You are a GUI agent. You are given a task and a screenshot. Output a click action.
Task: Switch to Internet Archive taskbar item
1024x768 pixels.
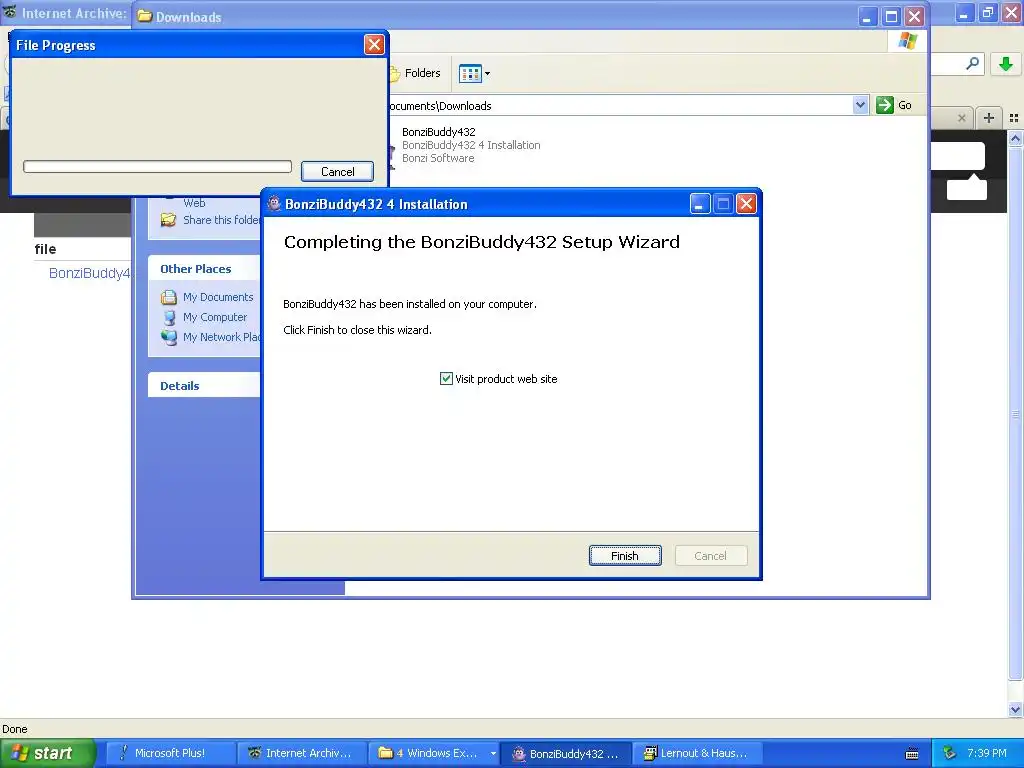coord(300,753)
